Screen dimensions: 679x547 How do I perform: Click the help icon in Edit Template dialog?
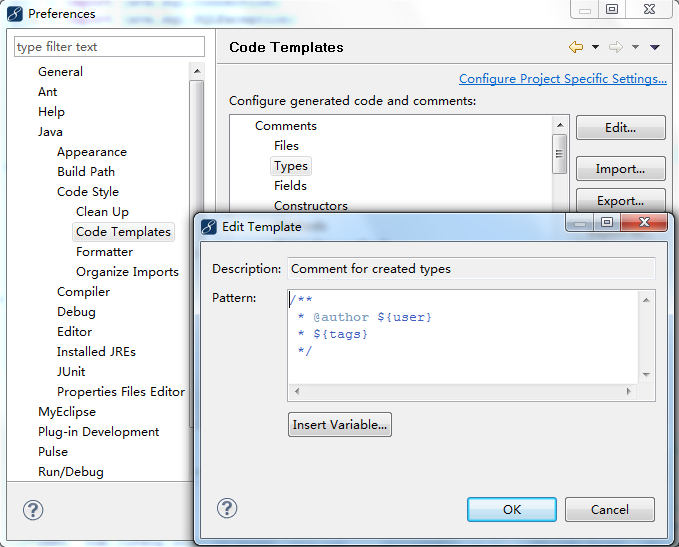(x=227, y=508)
